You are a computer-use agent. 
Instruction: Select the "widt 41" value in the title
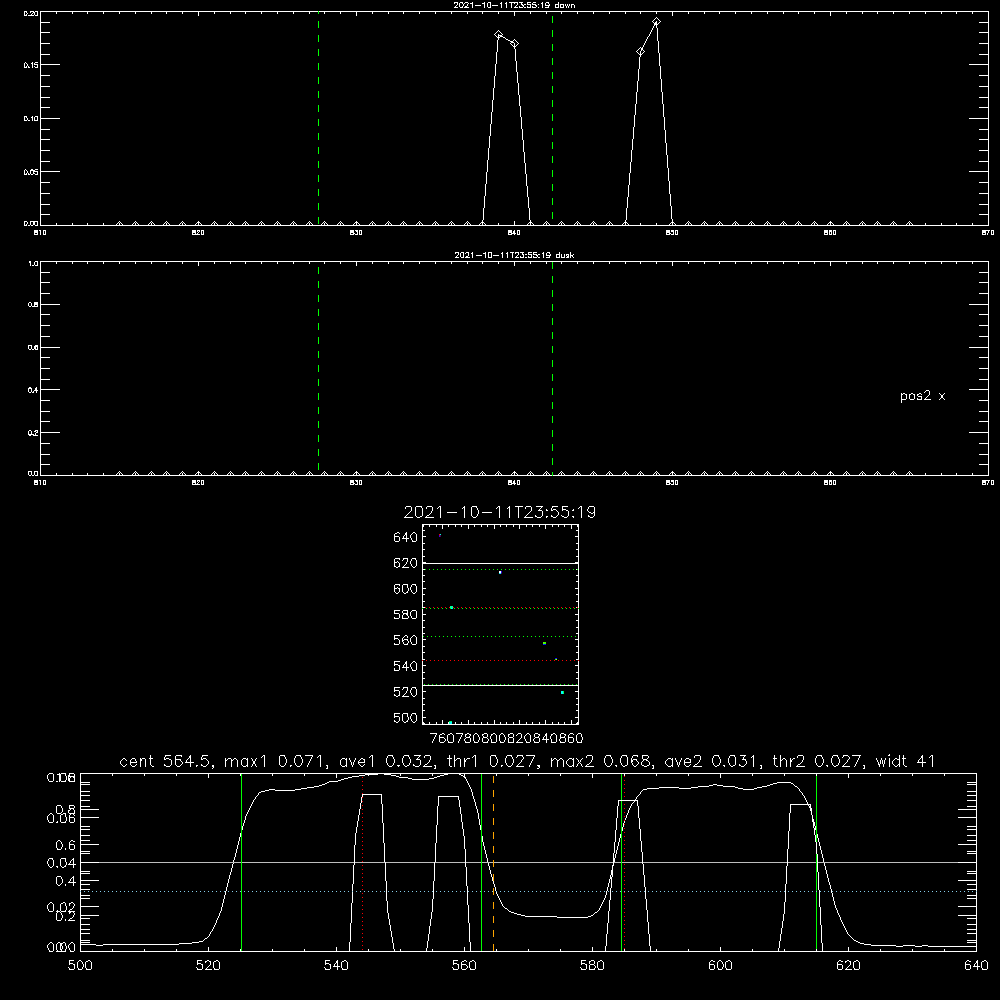[x=905, y=761]
